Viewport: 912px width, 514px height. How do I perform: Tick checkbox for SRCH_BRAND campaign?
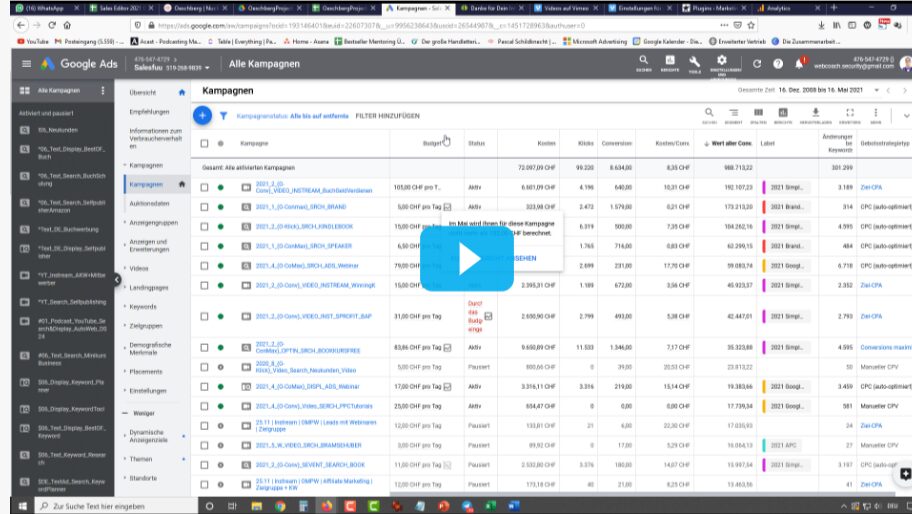(x=204, y=207)
